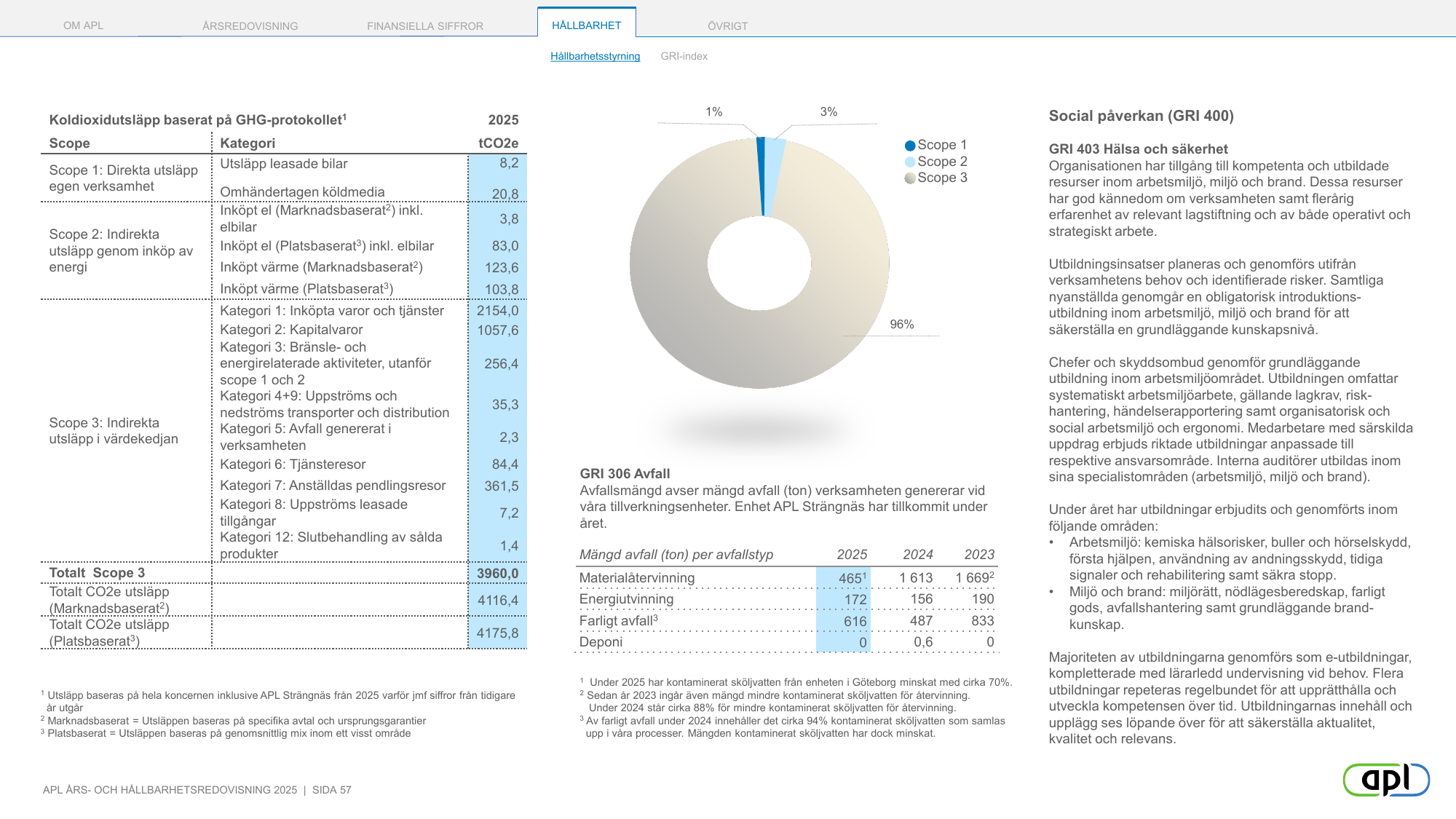Click the Deponi 2024 value 0,6
This screenshot has height=819, width=1456.
point(923,642)
